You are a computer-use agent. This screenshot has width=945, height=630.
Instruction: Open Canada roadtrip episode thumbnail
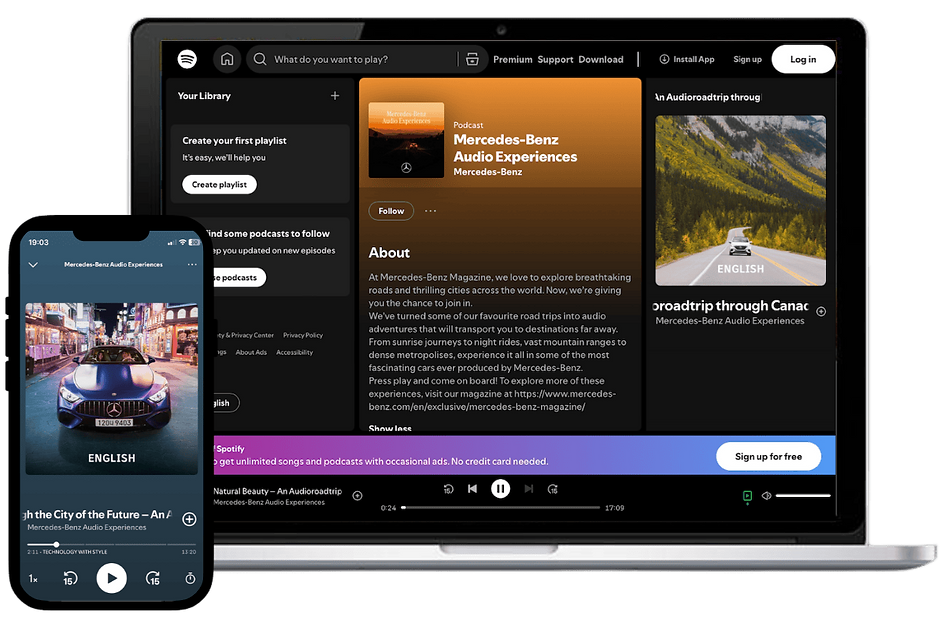click(x=740, y=200)
